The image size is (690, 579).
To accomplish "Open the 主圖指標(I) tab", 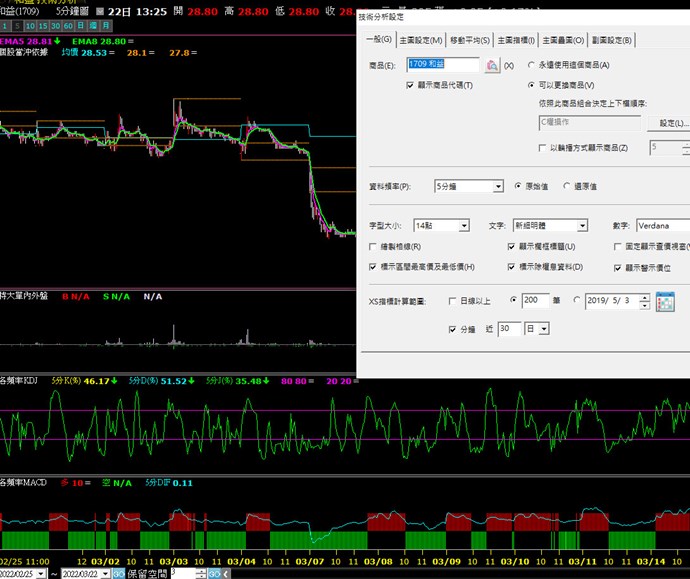I will [516, 39].
